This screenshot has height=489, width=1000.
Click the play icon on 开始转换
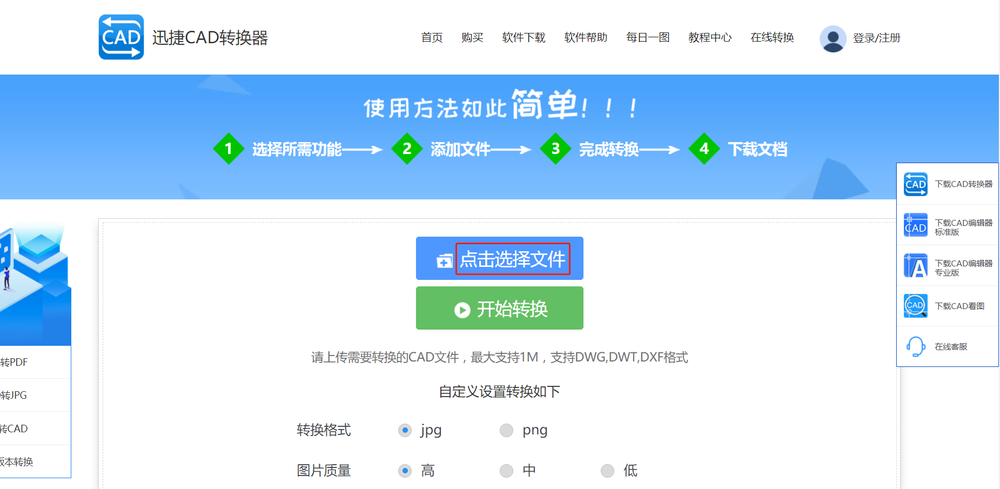(x=462, y=310)
